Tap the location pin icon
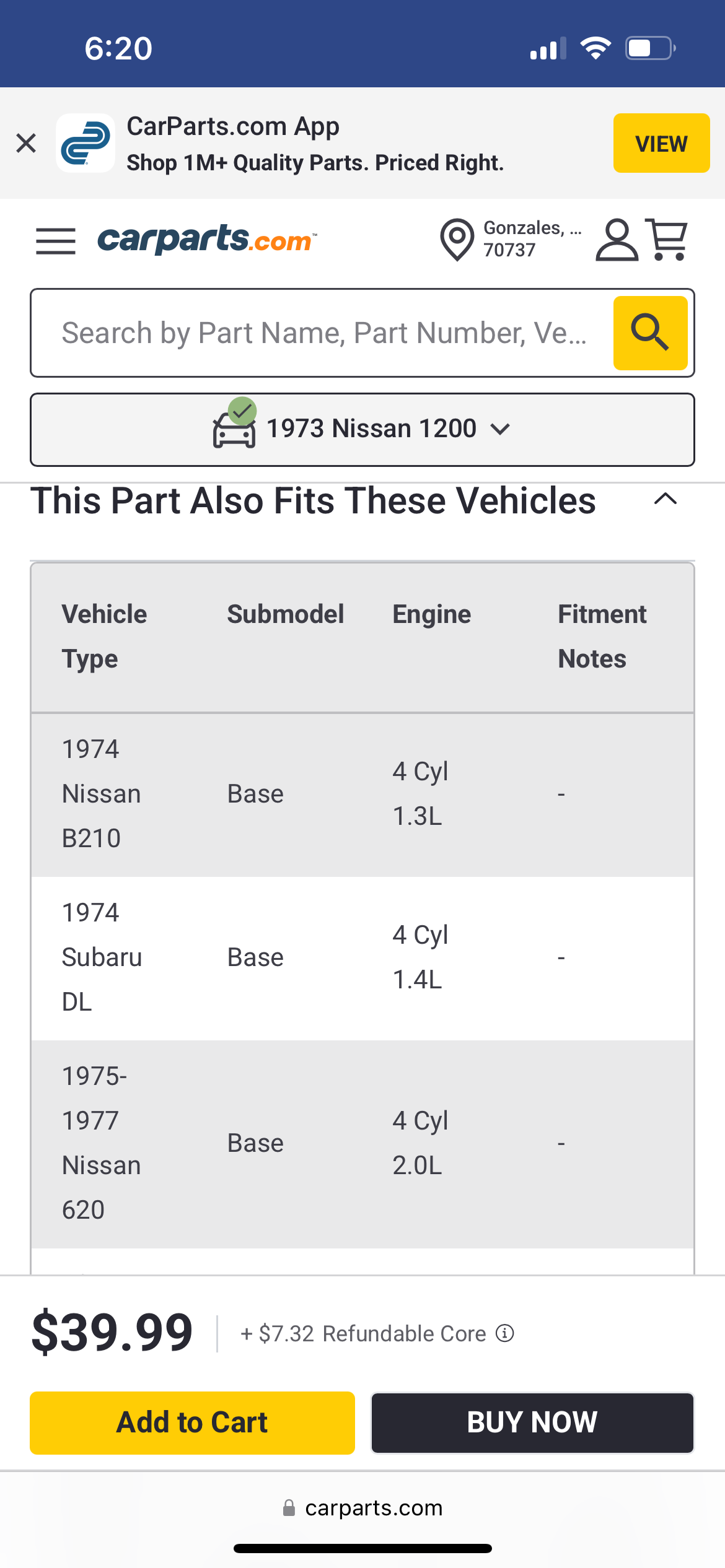725x1568 pixels. pyautogui.click(x=457, y=240)
